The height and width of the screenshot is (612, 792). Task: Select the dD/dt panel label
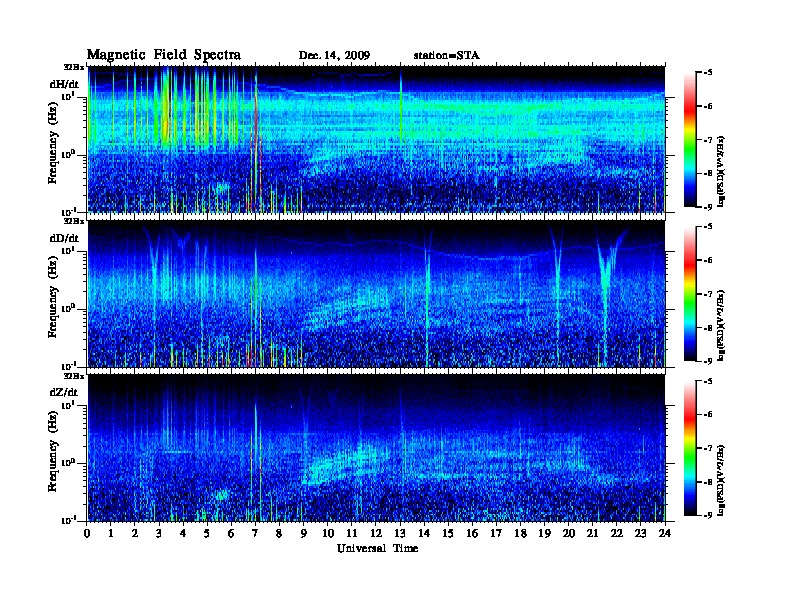pos(64,238)
